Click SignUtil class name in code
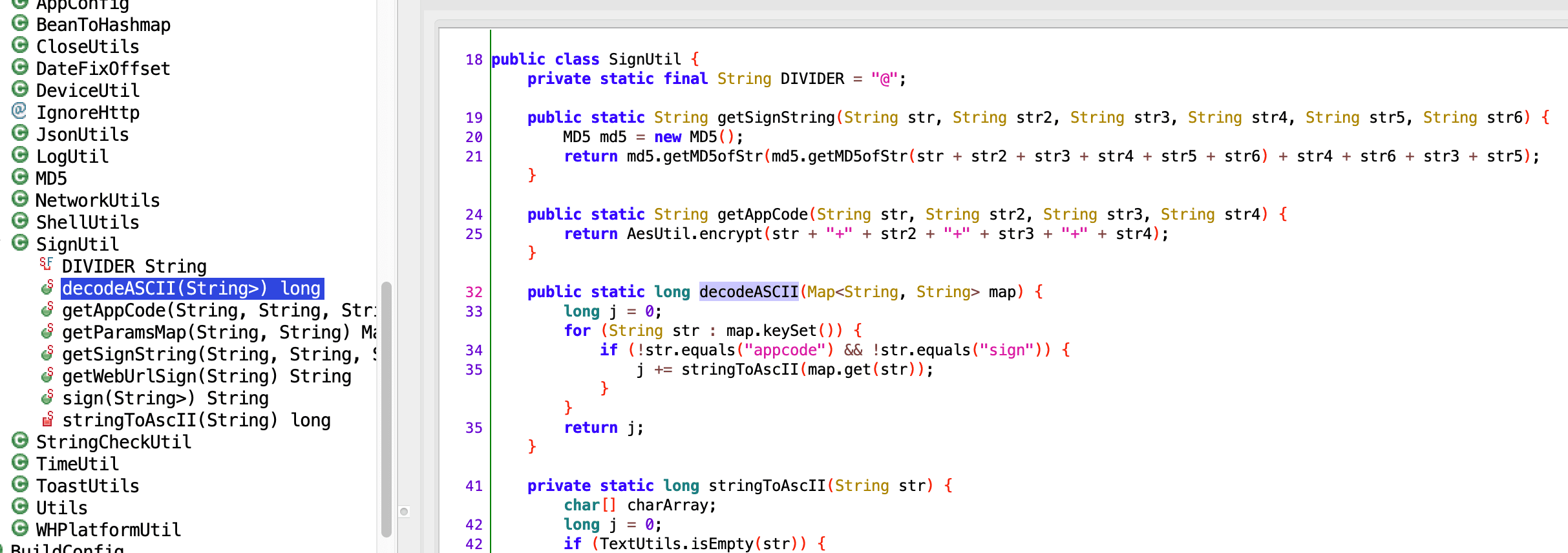The image size is (1568, 553). (x=645, y=59)
